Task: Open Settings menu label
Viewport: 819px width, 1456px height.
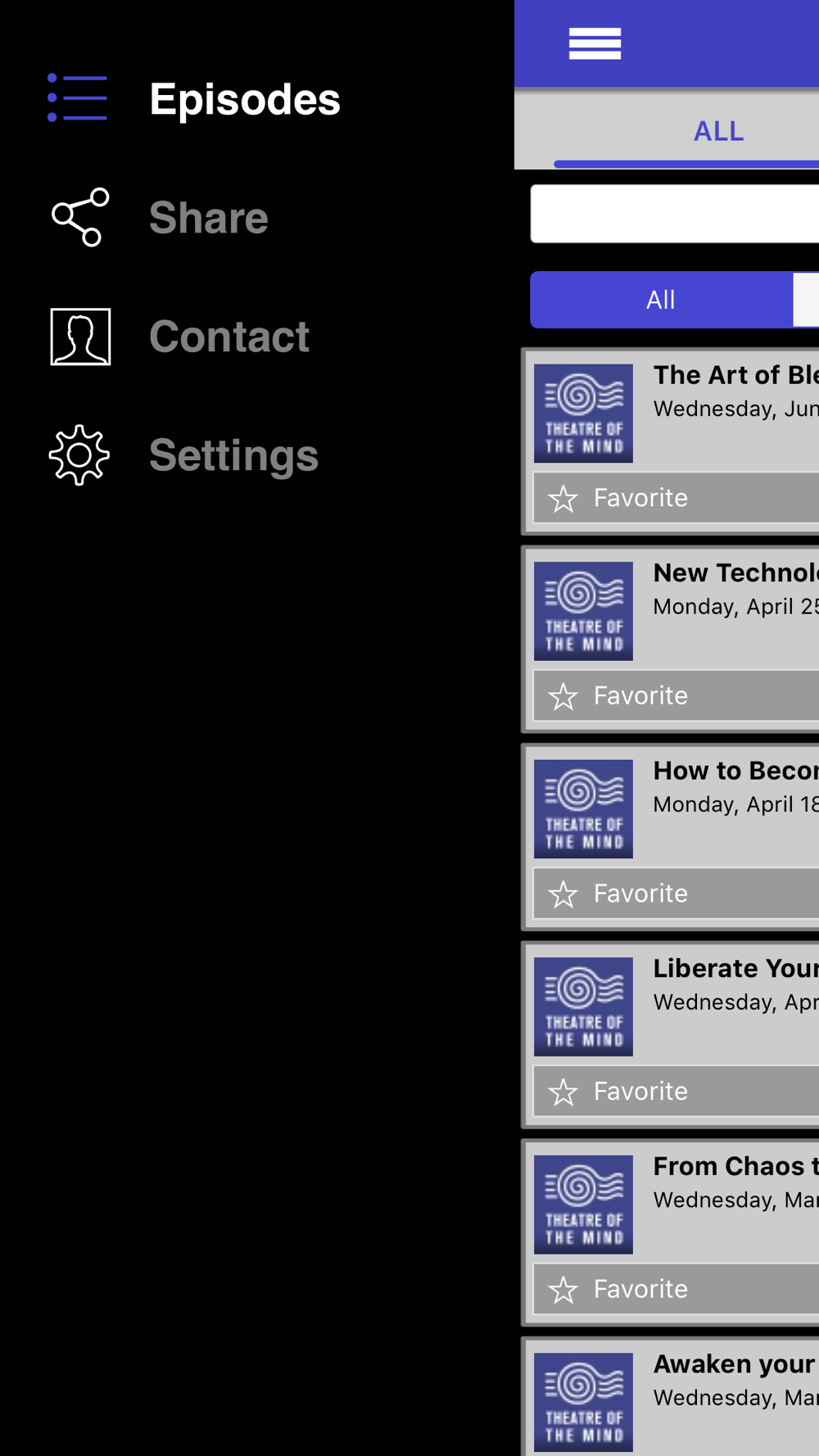Action: pyautogui.click(x=233, y=455)
